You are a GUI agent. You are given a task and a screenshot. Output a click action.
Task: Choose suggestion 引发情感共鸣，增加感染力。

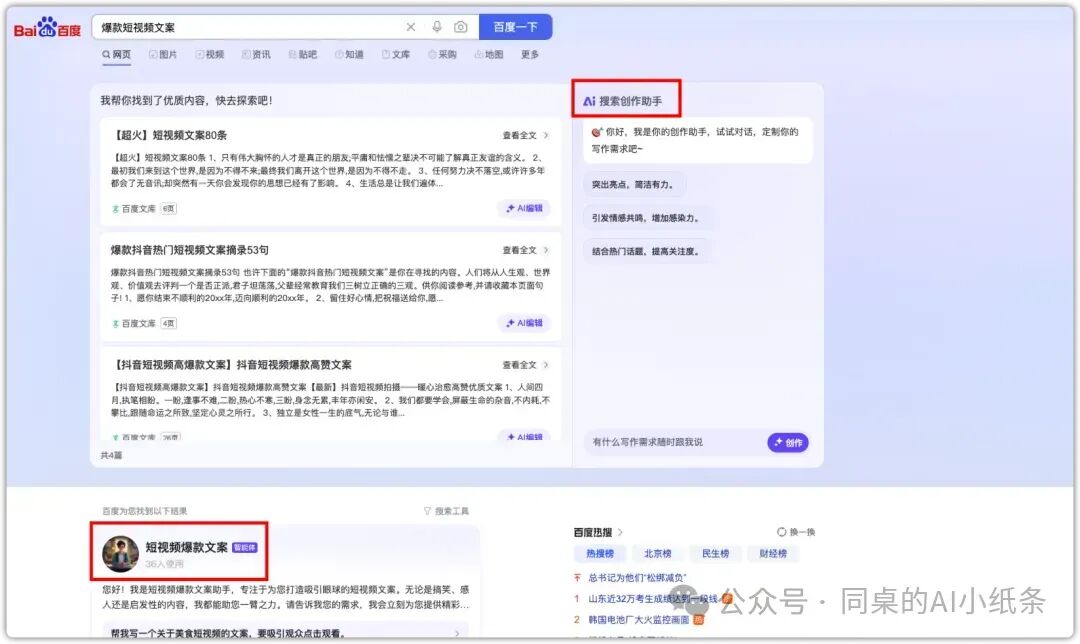(x=646, y=218)
